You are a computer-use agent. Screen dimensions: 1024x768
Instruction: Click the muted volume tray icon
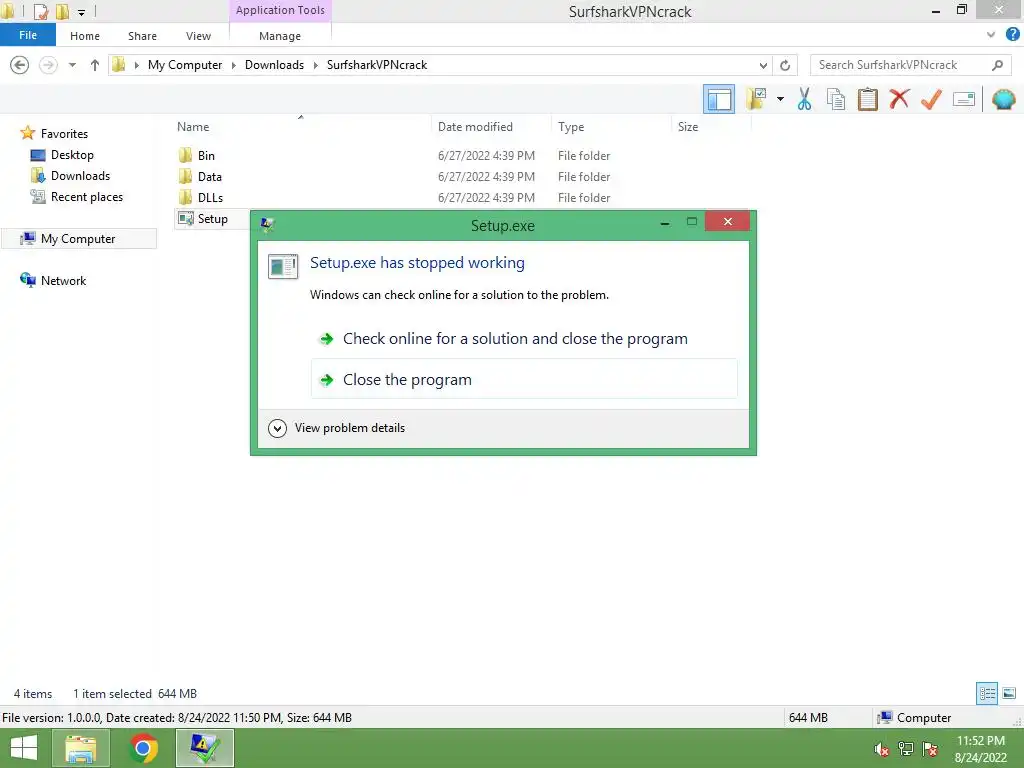tap(881, 749)
